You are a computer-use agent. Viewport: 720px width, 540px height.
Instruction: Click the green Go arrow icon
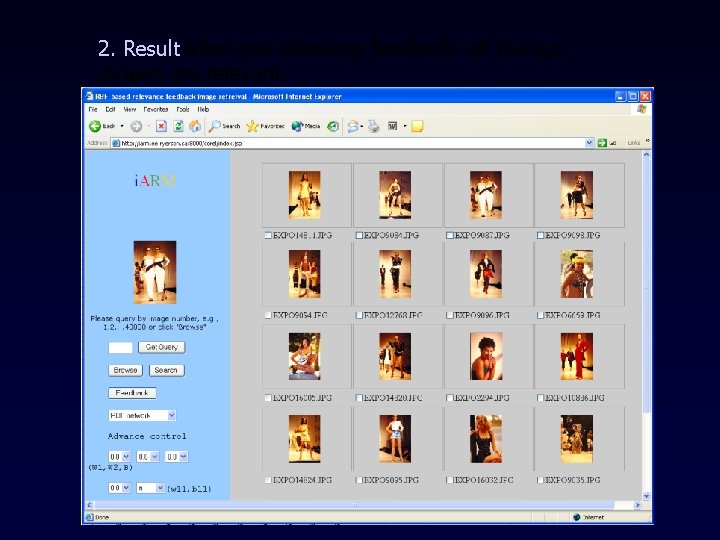point(602,143)
